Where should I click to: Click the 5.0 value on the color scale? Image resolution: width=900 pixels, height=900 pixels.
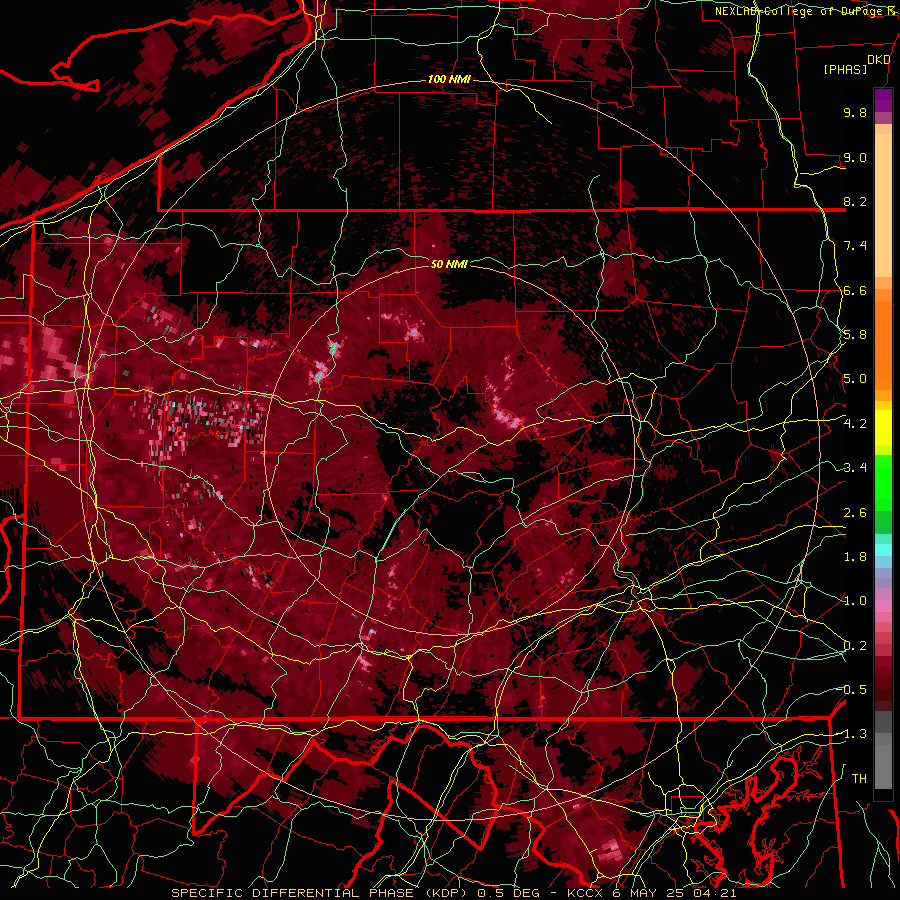(855, 379)
